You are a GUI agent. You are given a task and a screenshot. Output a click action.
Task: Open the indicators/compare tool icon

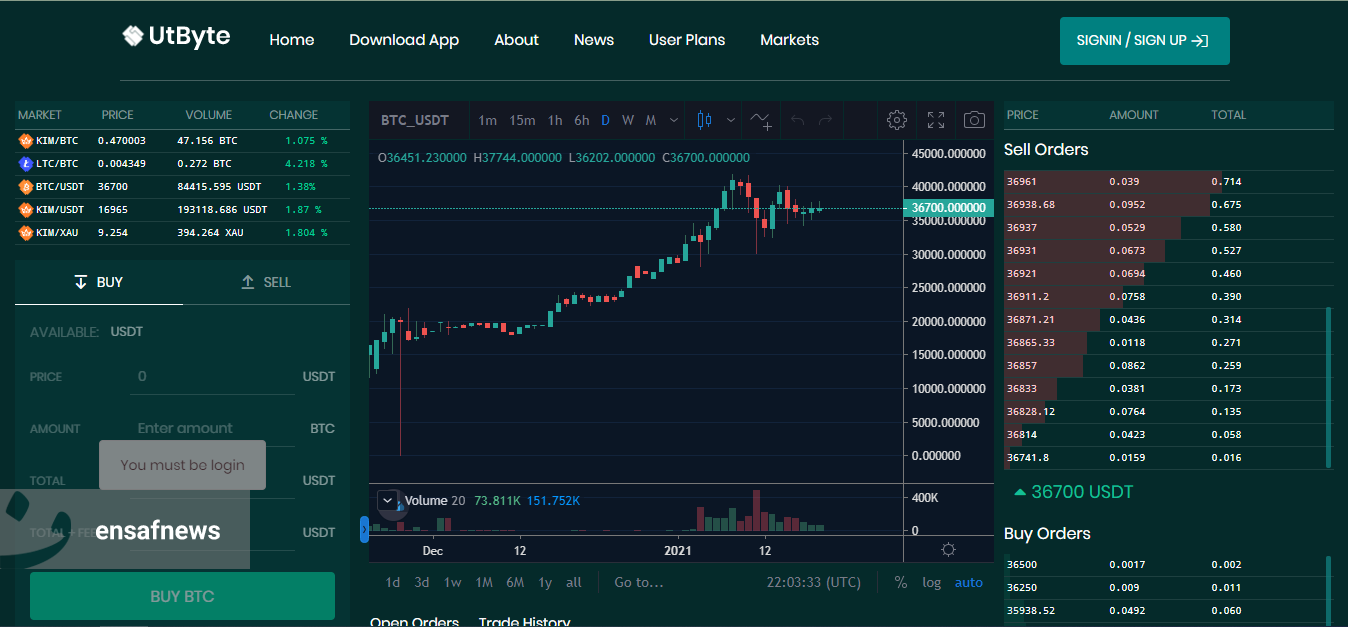tap(760, 120)
